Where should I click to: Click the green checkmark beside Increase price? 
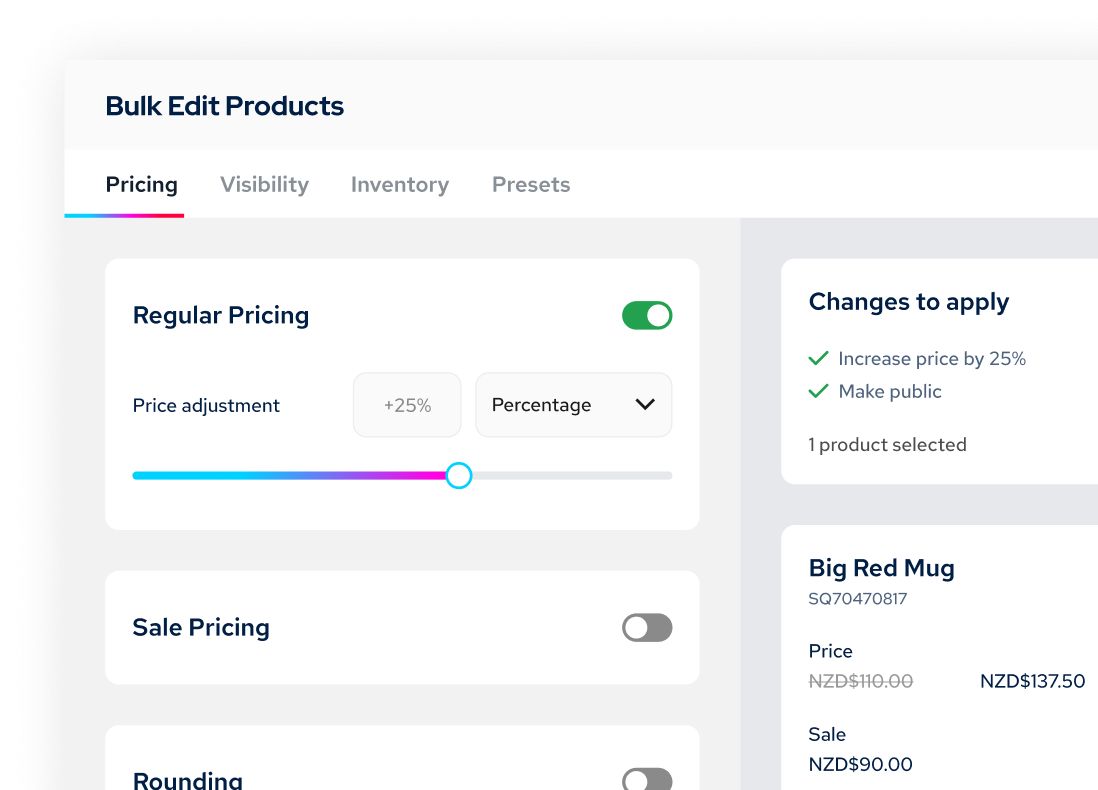coord(818,358)
